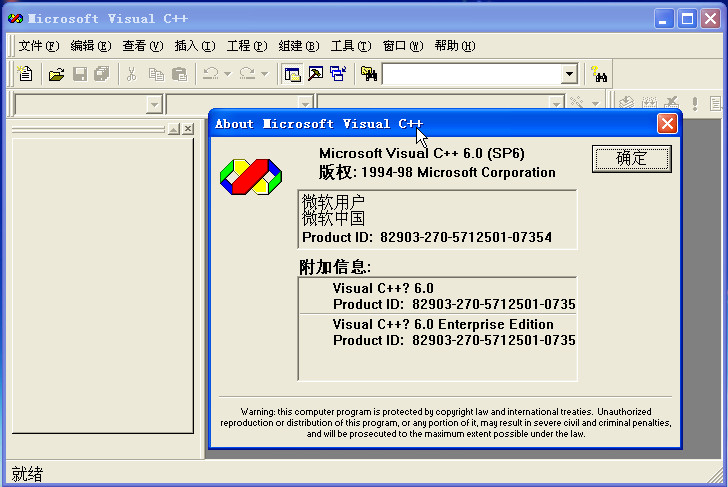Open the Window List icon
This screenshot has width=728, height=487.
pyautogui.click(x=338, y=74)
